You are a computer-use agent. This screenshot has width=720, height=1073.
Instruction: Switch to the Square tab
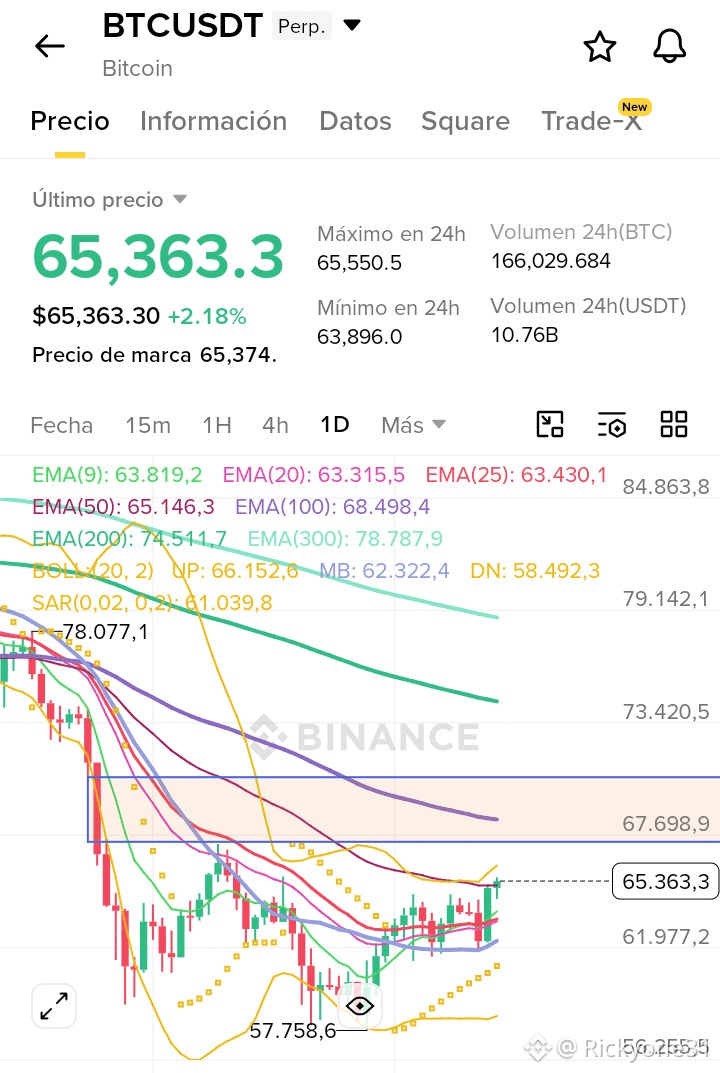[x=465, y=121]
